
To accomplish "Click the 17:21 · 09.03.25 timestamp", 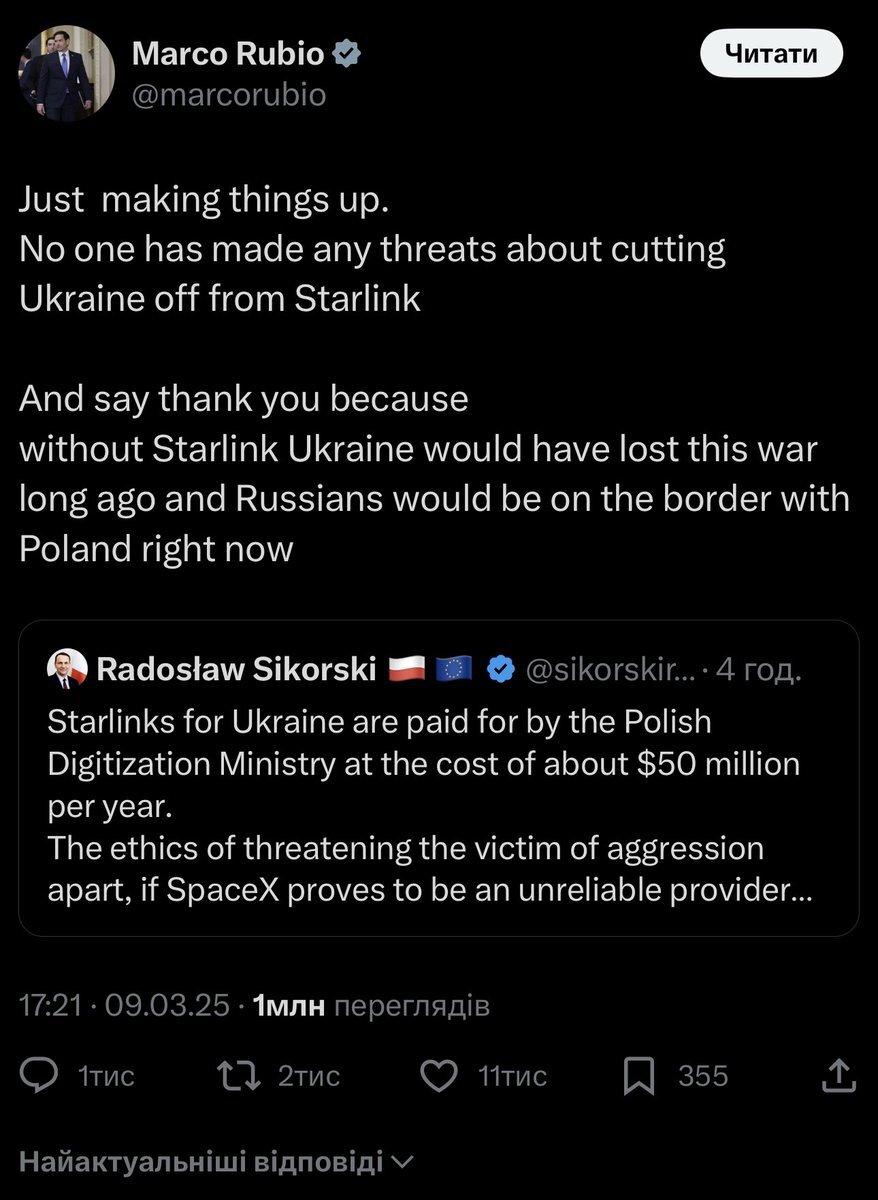I will tap(125, 1005).
